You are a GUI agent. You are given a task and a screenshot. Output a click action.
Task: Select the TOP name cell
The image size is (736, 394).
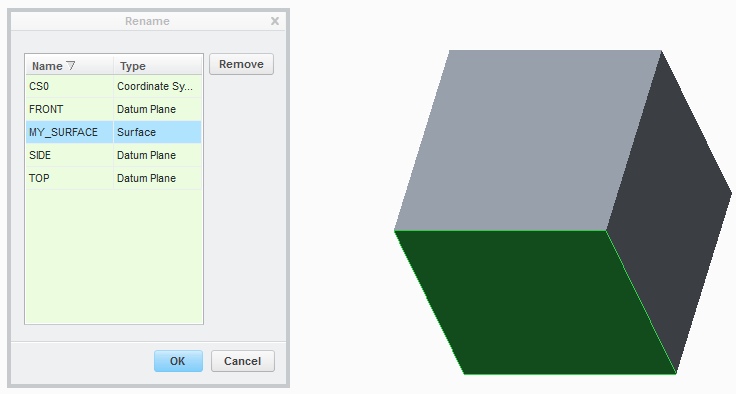pos(69,178)
